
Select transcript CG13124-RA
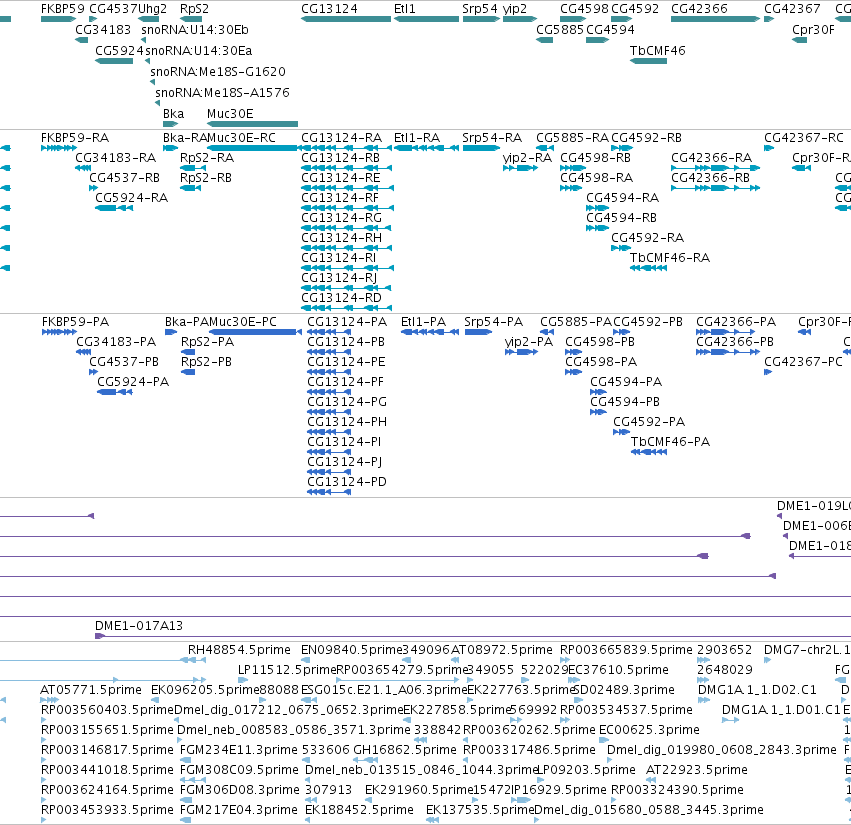[x=341, y=138]
